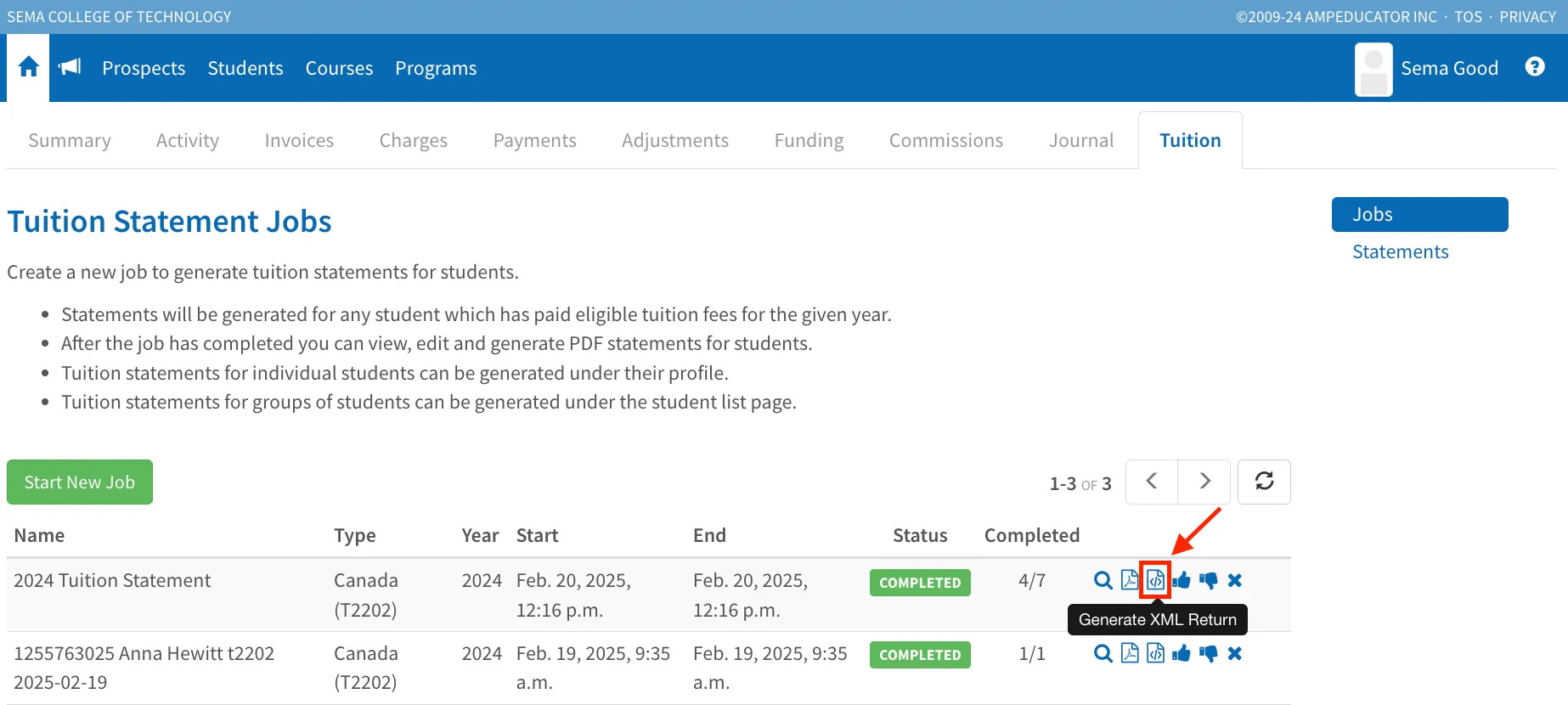Select the Tuition tab

point(1190,140)
